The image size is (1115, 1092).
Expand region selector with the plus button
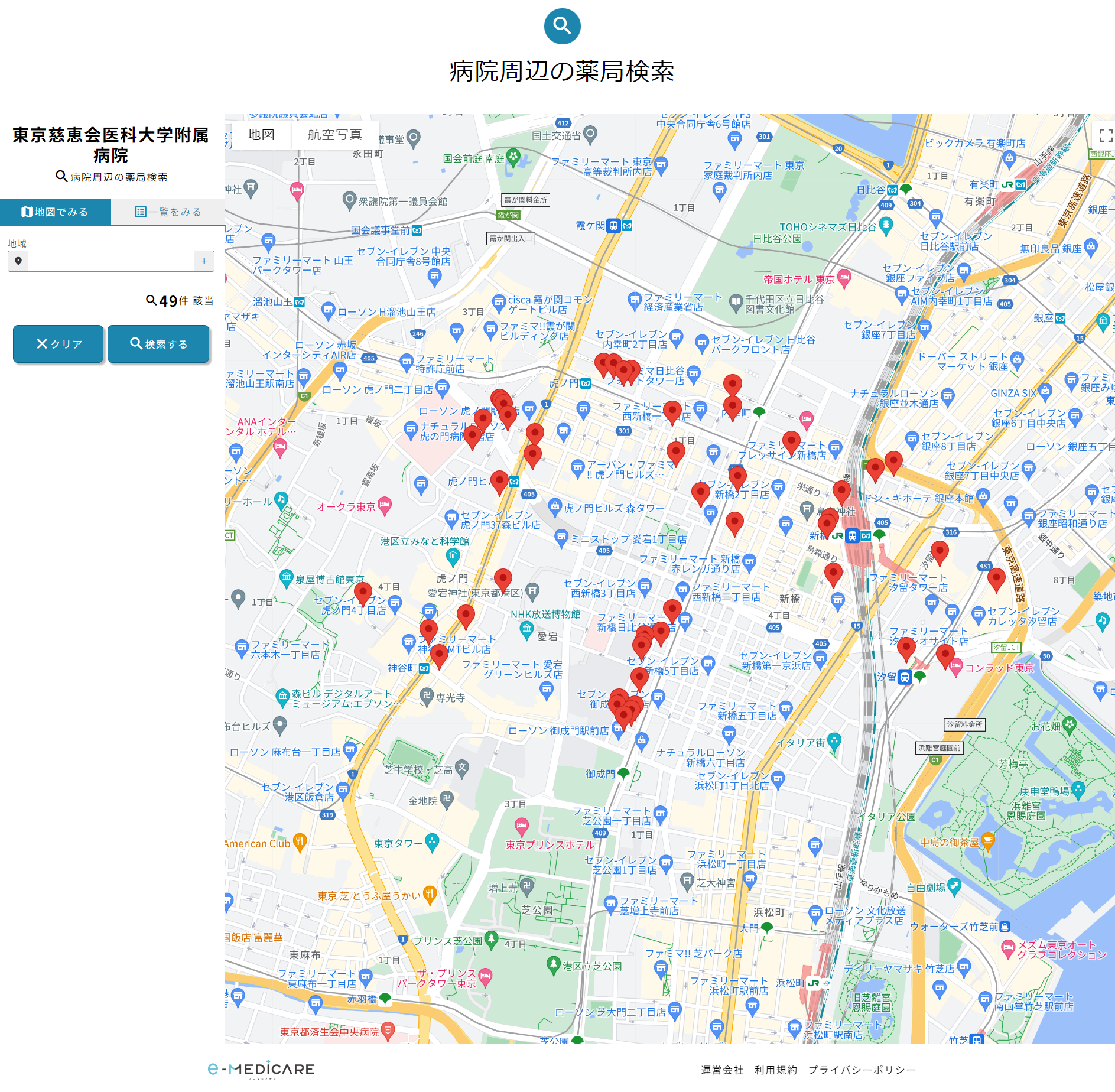click(204, 261)
